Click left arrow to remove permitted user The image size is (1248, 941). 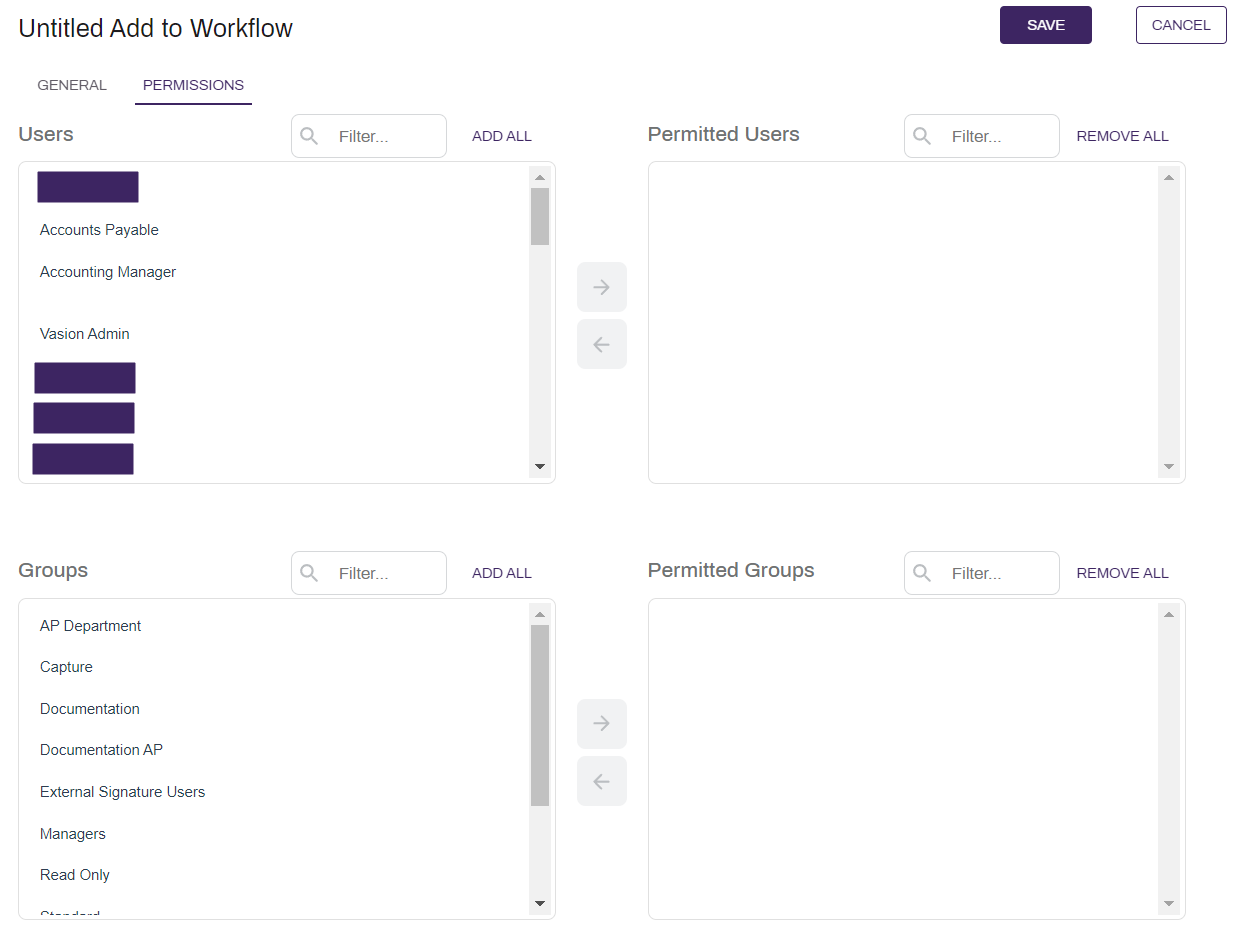point(602,344)
